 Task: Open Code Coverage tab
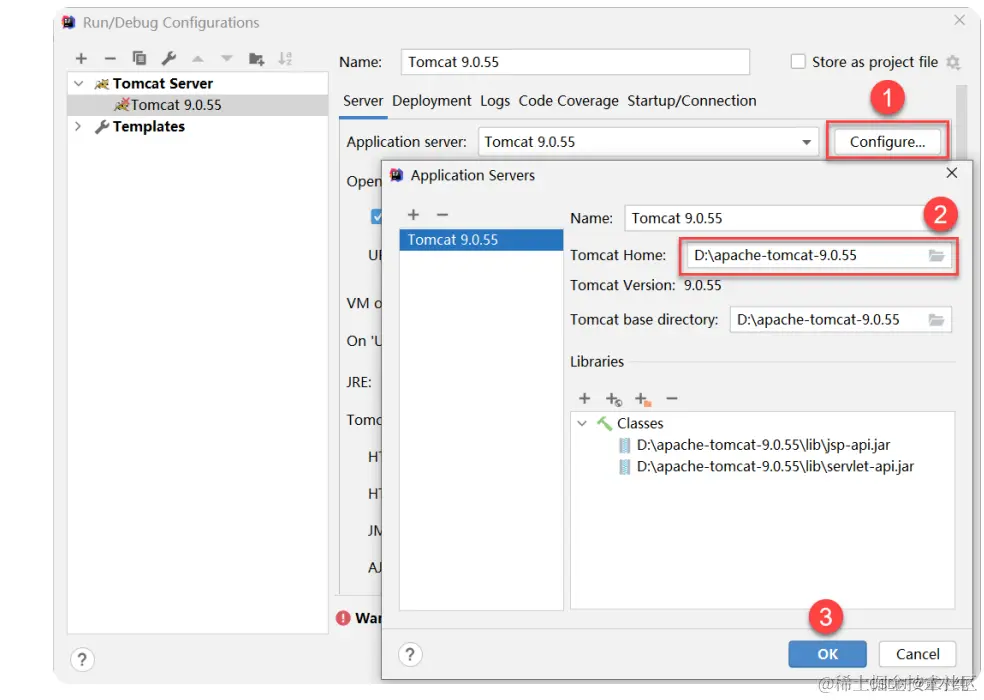[x=569, y=101]
